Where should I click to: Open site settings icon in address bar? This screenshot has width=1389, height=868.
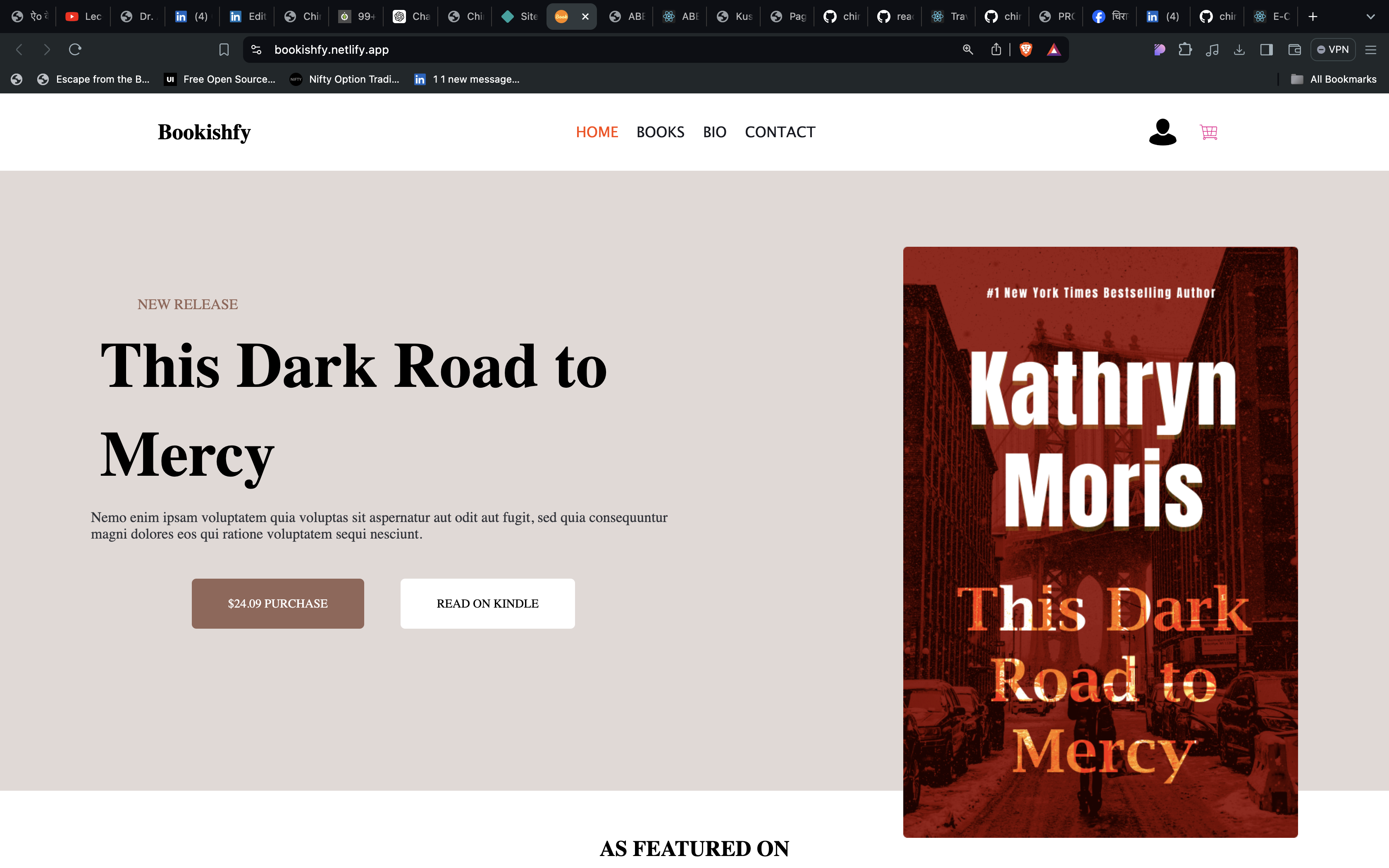click(x=257, y=50)
